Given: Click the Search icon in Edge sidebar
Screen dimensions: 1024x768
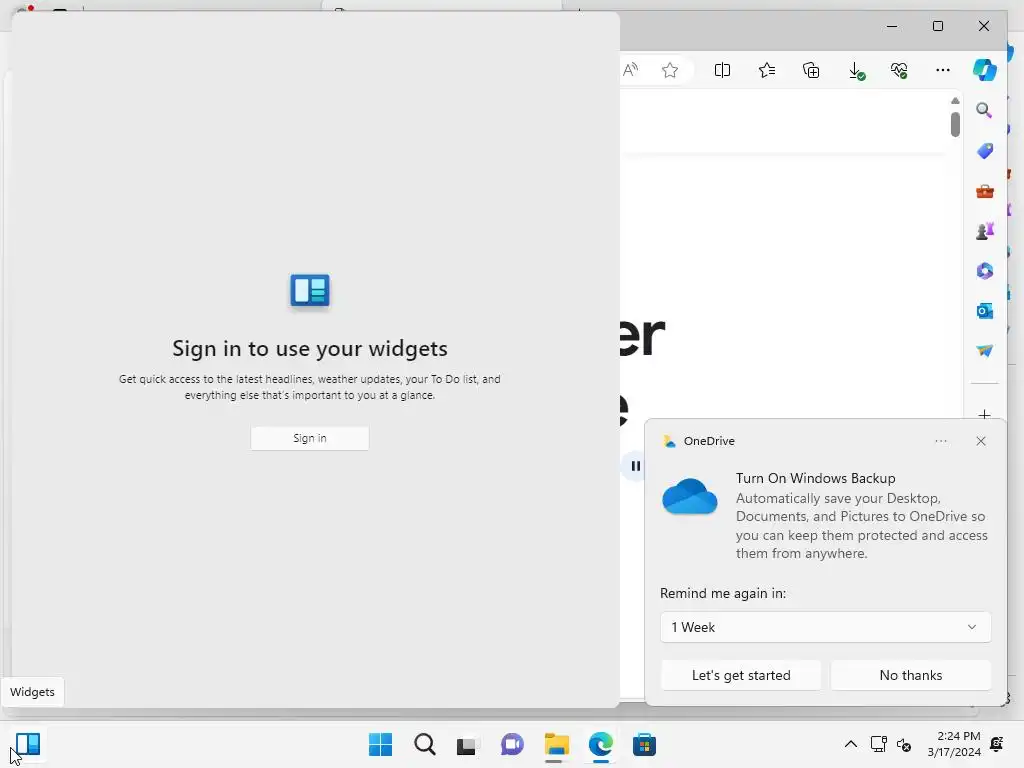Looking at the screenshot, I should pos(984,110).
